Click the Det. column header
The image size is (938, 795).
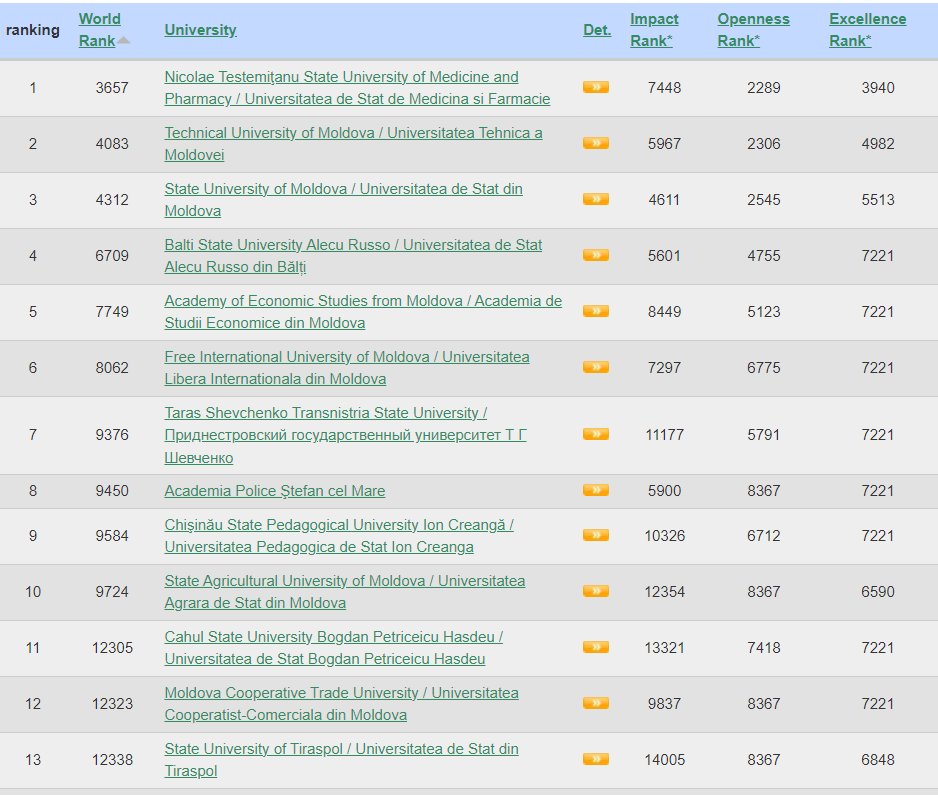(597, 30)
